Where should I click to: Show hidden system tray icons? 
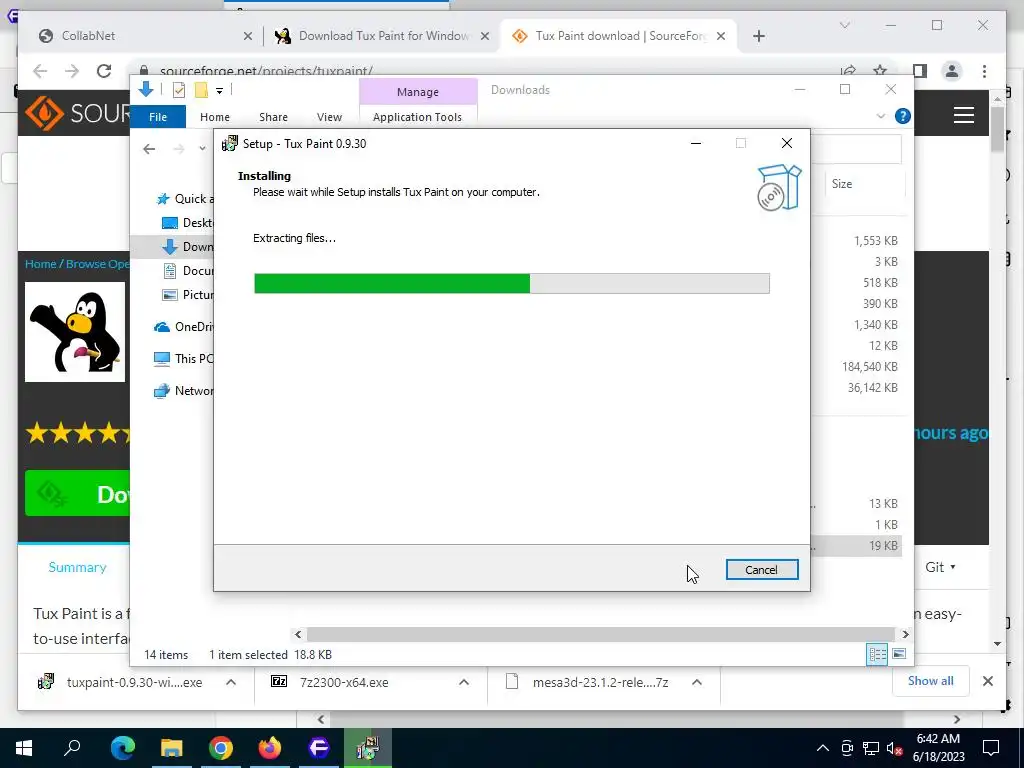point(823,748)
